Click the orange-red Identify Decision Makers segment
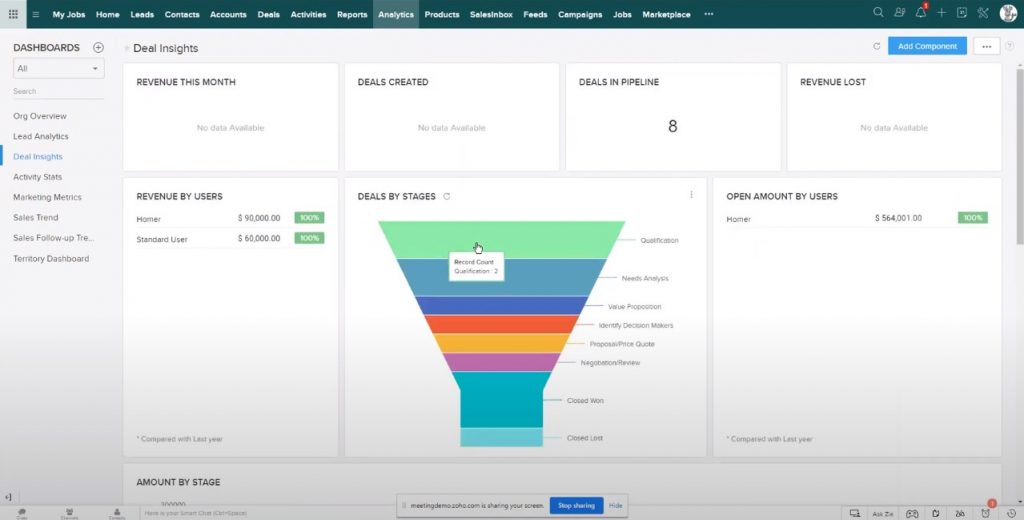Screen dimensions: 1024x520 coord(501,324)
